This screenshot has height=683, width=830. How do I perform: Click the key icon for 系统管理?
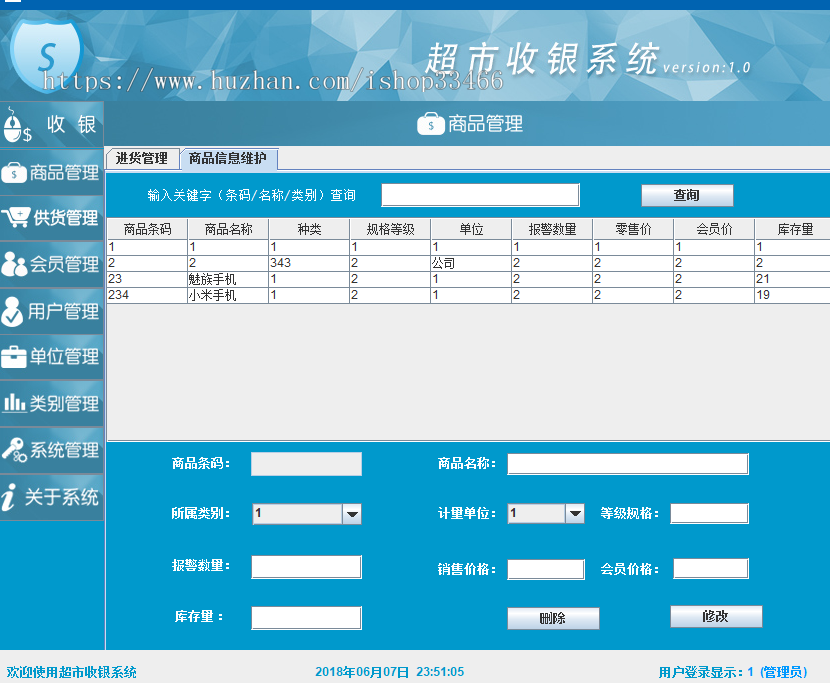tap(14, 450)
